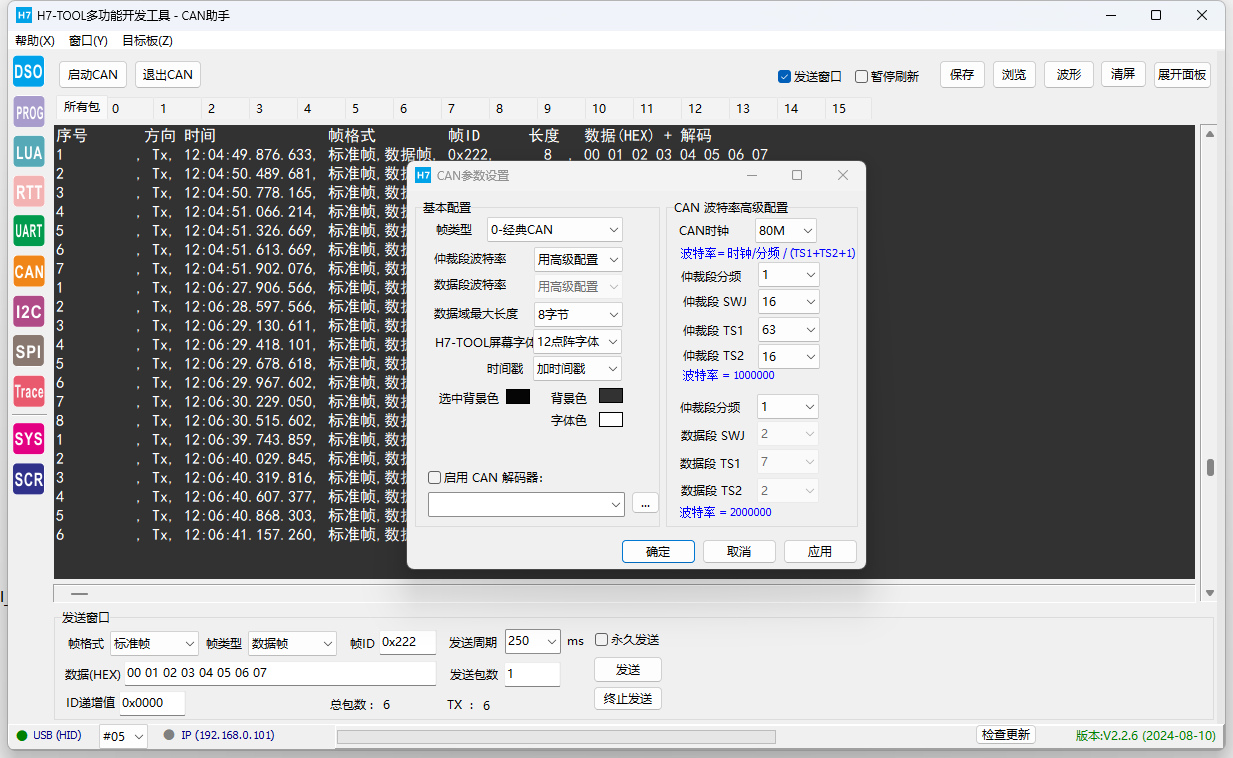Viewport: 1233px width, 758px height.
Task: Click 取消 in the CAN参数设置 dialog
Action: pyautogui.click(x=739, y=552)
